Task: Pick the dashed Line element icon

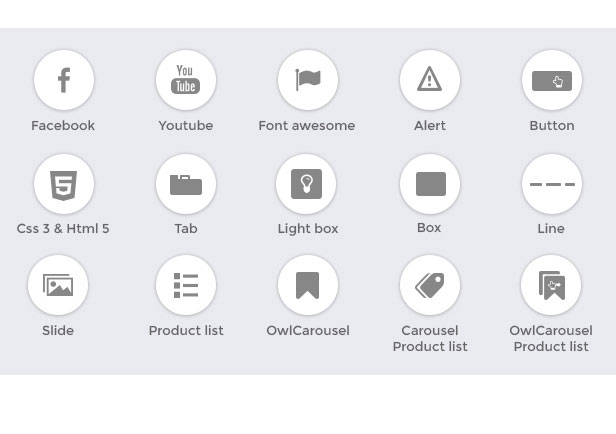Action: coord(552,184)
